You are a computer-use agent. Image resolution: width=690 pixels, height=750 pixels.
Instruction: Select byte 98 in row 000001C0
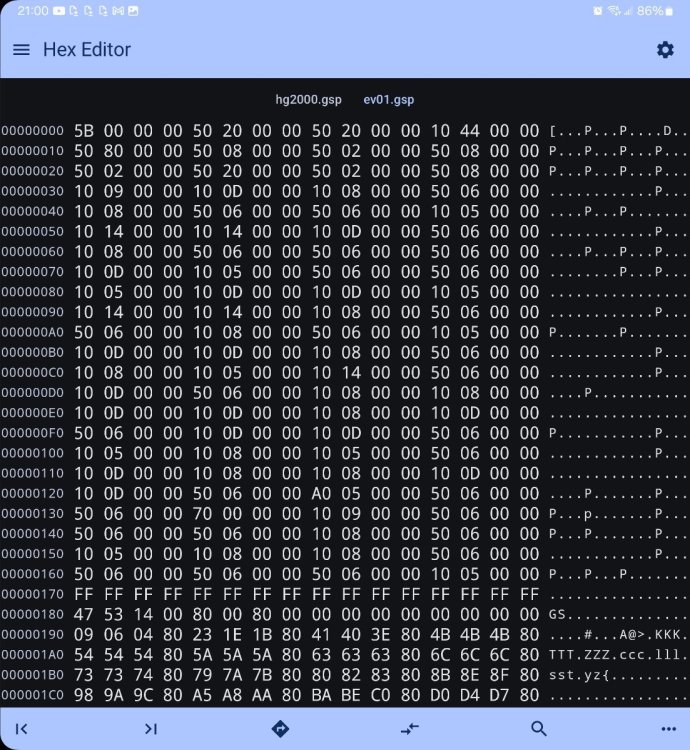click(x=84, y=695)
